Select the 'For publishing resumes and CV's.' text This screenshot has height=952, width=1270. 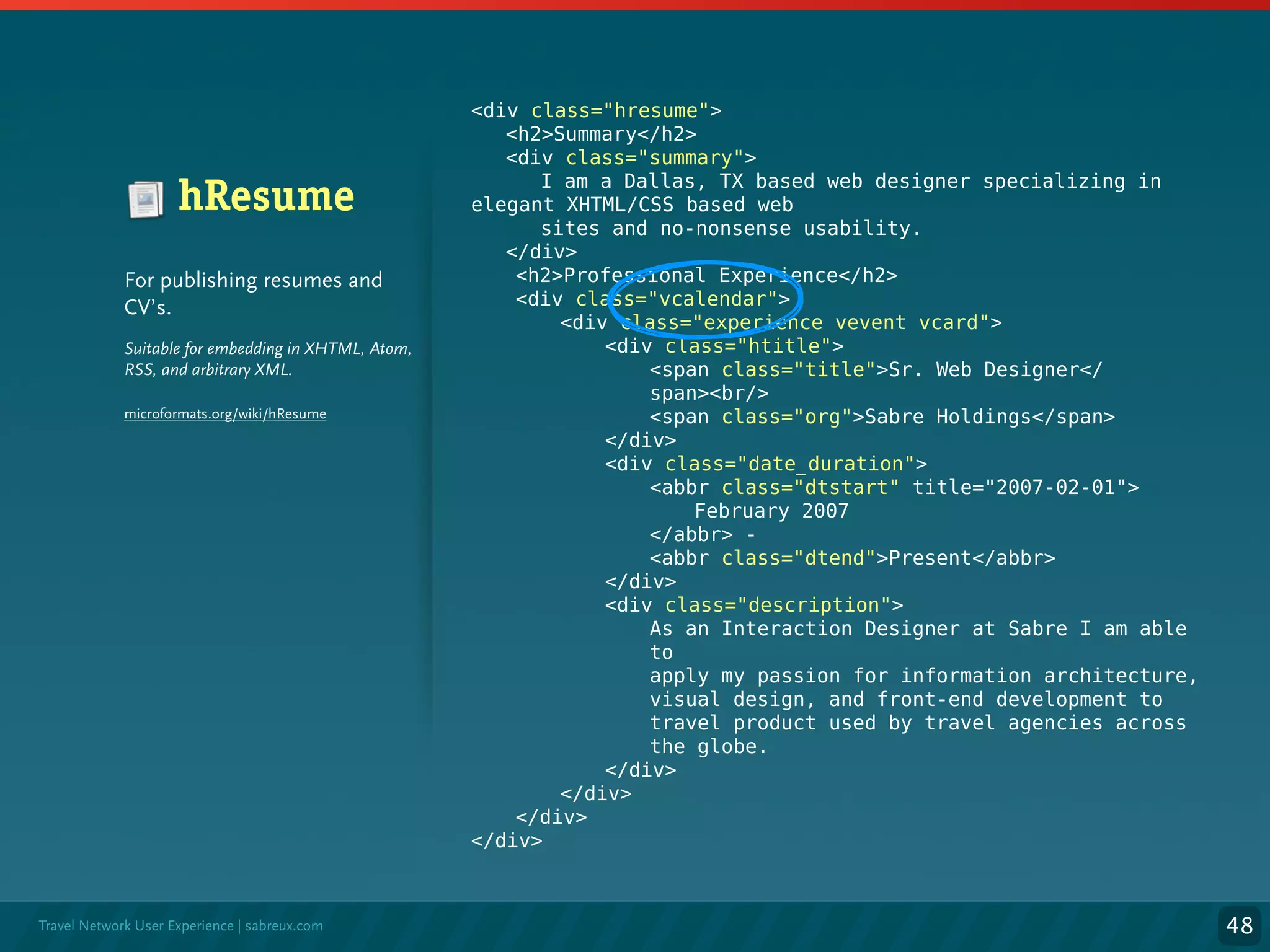[253, 293]
